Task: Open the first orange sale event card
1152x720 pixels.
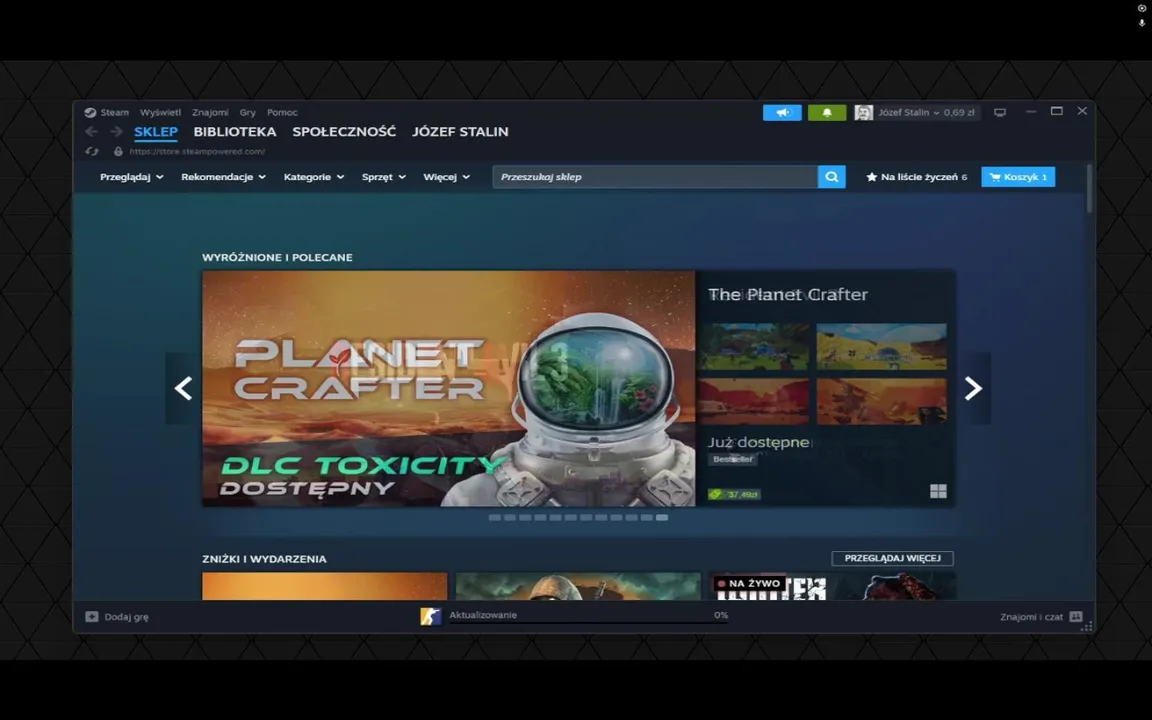Action: pos(325,586)
